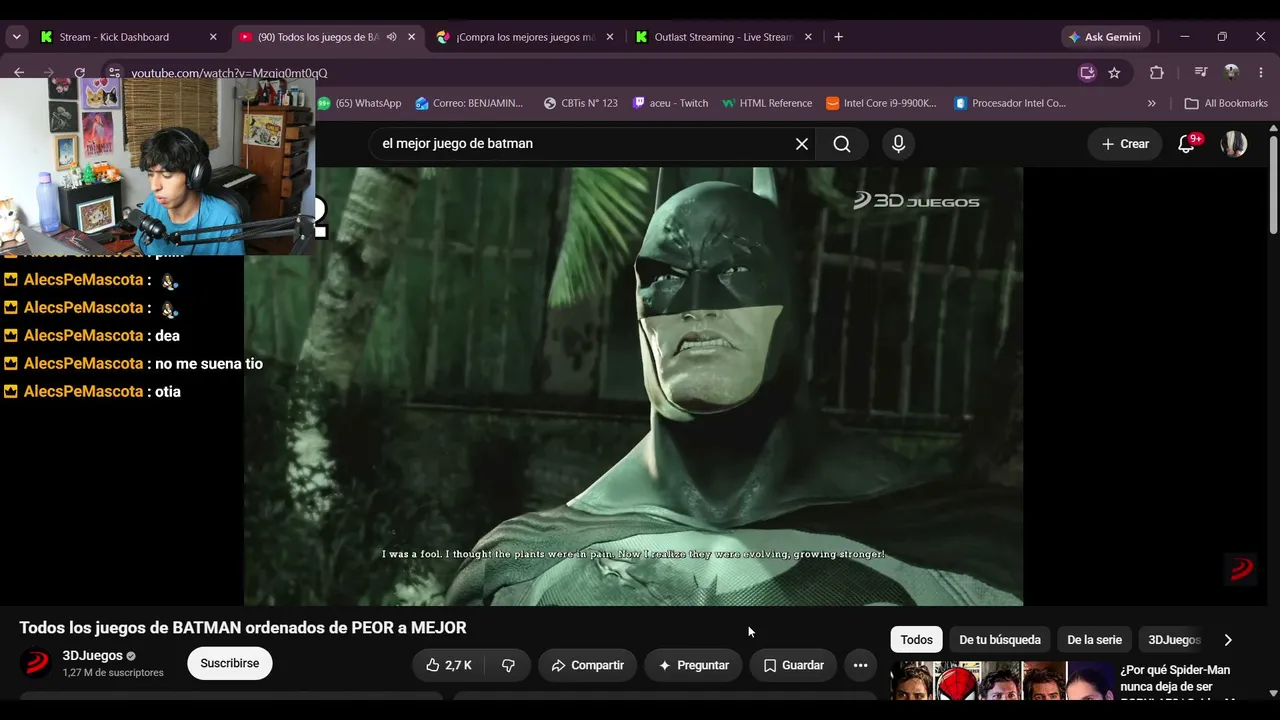
Task: Open the Preguntar AI button
Action: pyautogui.click(x=693, y=665)
